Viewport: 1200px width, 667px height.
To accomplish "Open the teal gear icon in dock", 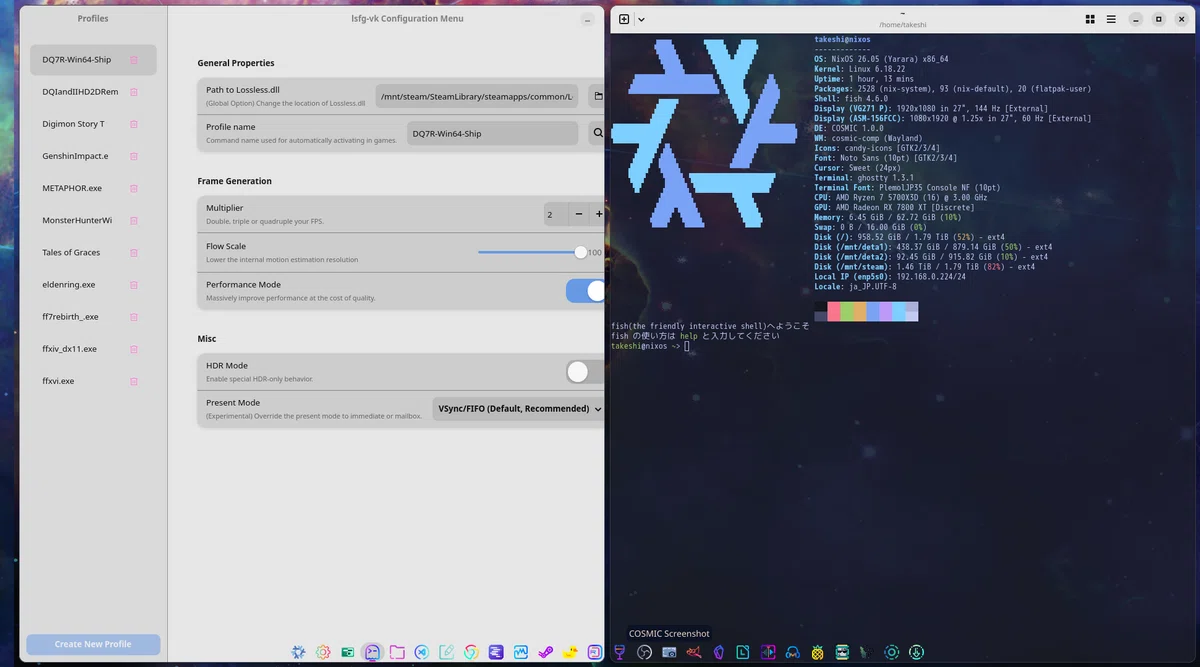I will pyautogui.click(x=891, y=652).
